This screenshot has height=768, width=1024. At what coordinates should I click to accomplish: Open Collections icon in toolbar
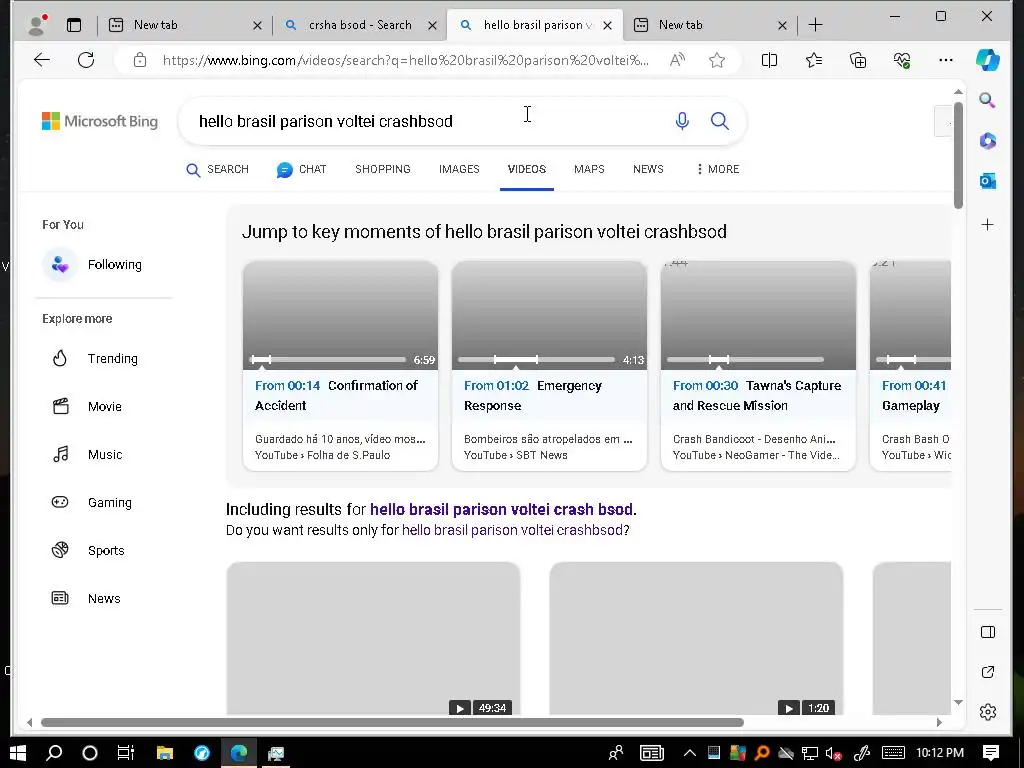tap(858, 60)
